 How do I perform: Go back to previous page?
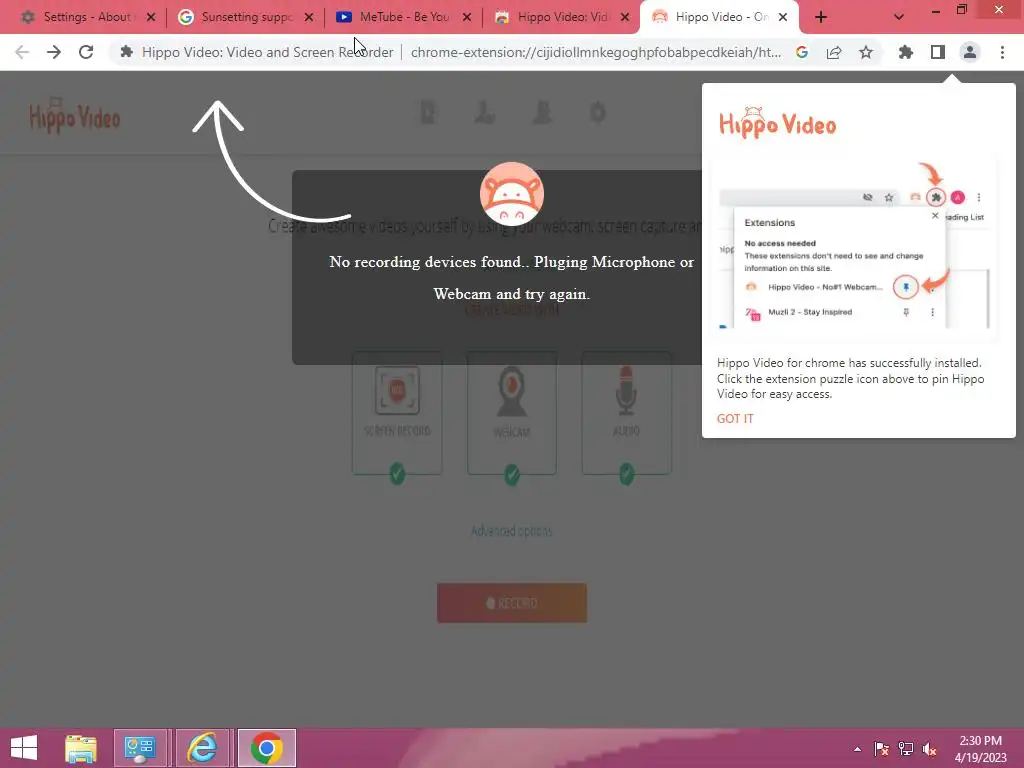pyautogui.click(x=22, y=52)
